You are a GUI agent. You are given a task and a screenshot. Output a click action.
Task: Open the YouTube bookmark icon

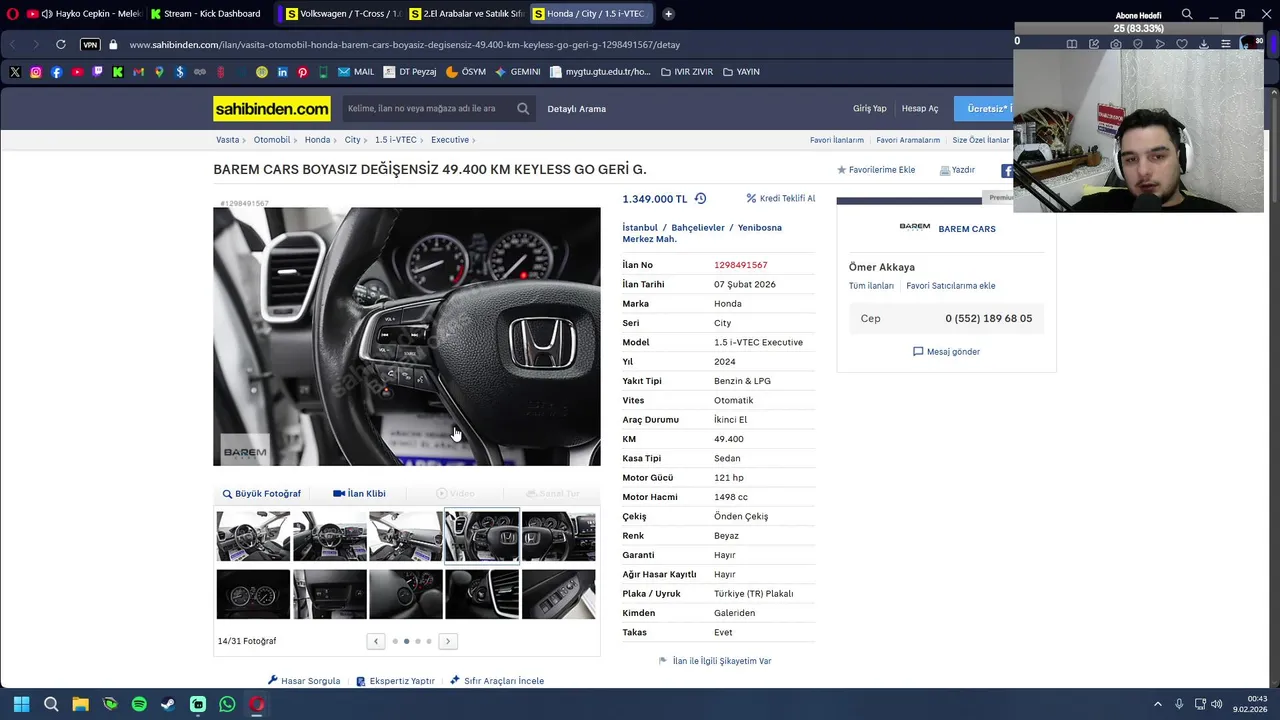point(77,72)
